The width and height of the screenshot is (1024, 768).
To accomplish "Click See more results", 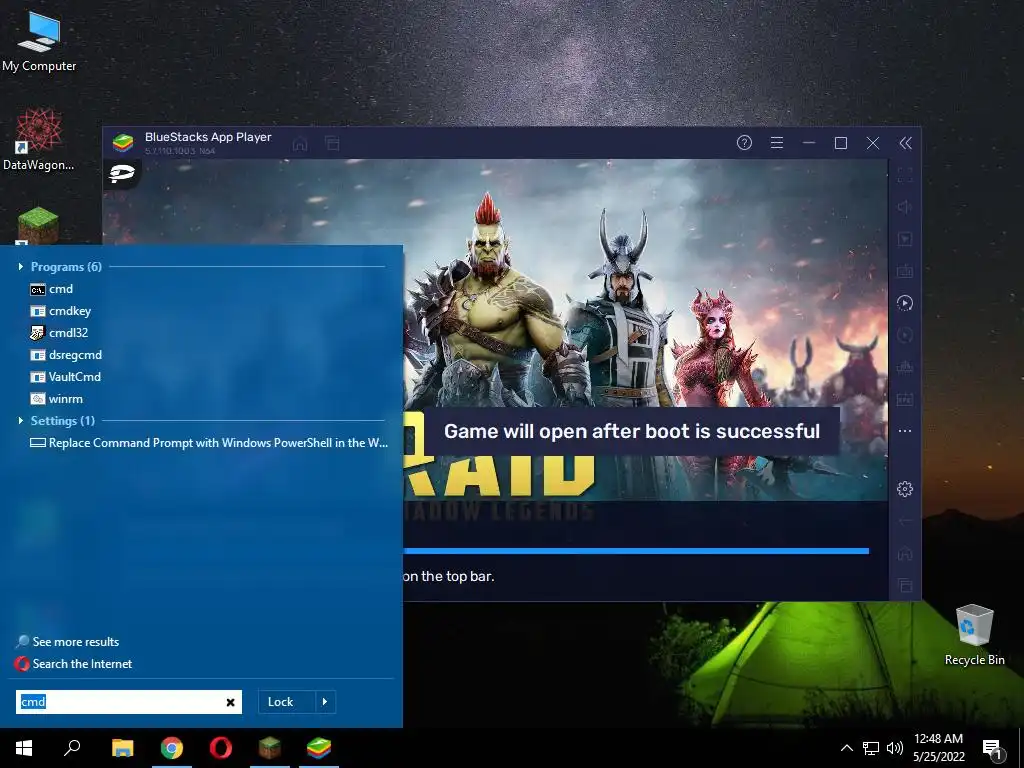I will point(67,642).
